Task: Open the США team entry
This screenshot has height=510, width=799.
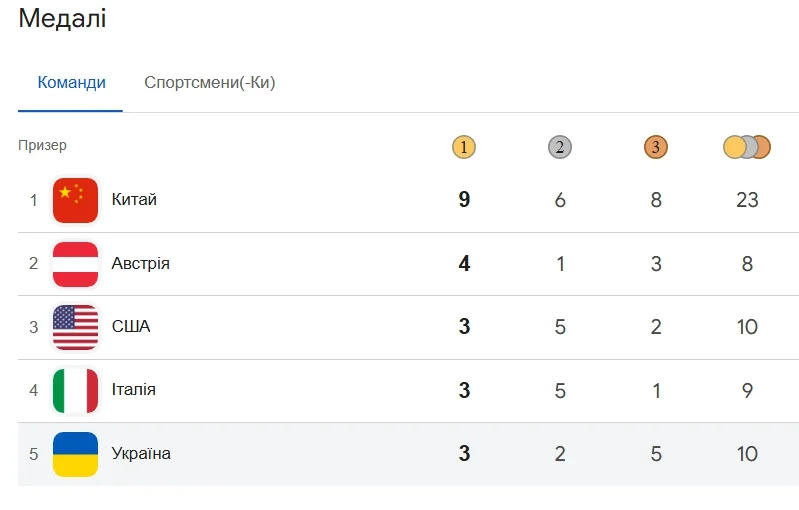Action: (x=131, y=327)
